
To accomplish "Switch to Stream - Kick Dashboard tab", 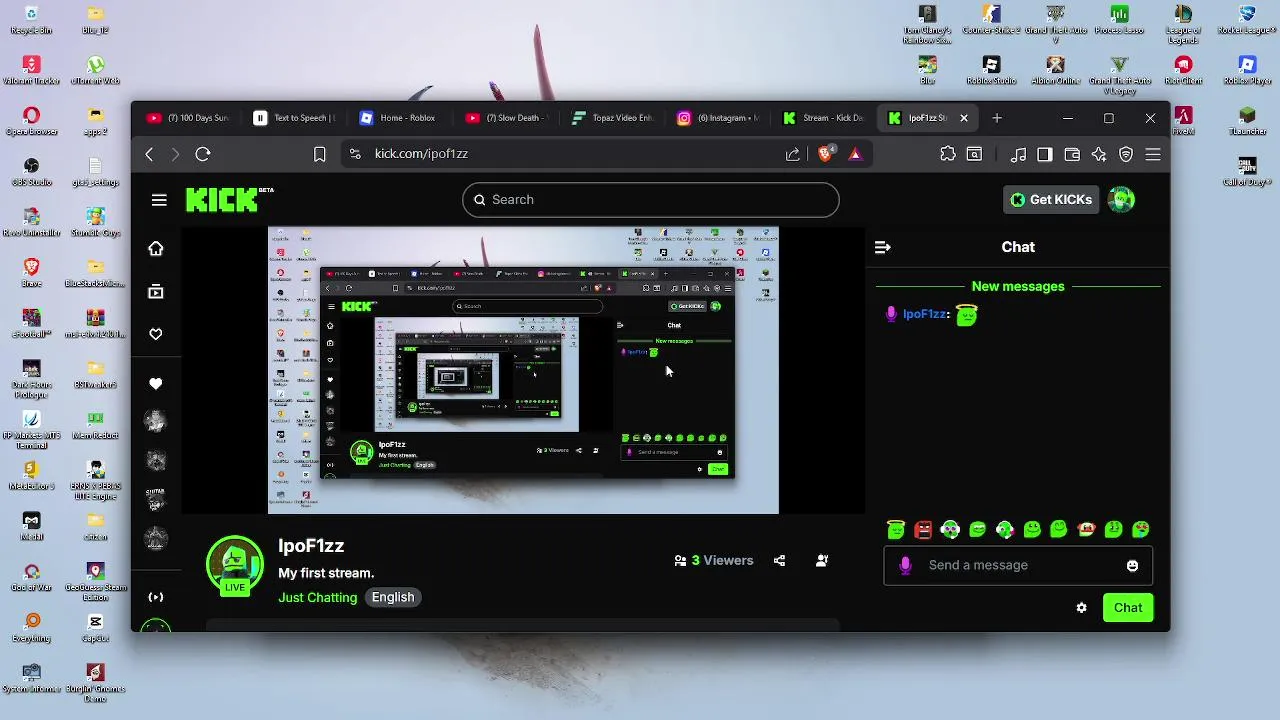I will pyautogui.click(x=824, y=118).
